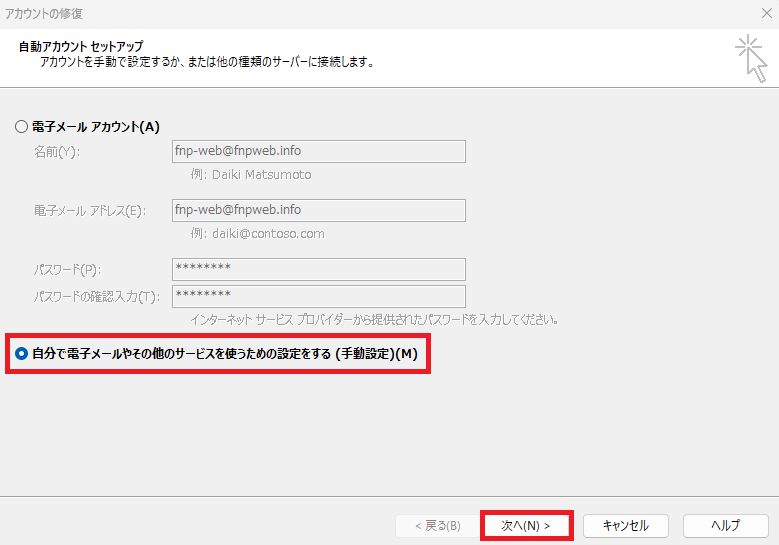This screenshot has width=779, height=545.
Task: Close the アカウントの修復 dialog
Action: (767, 13)
